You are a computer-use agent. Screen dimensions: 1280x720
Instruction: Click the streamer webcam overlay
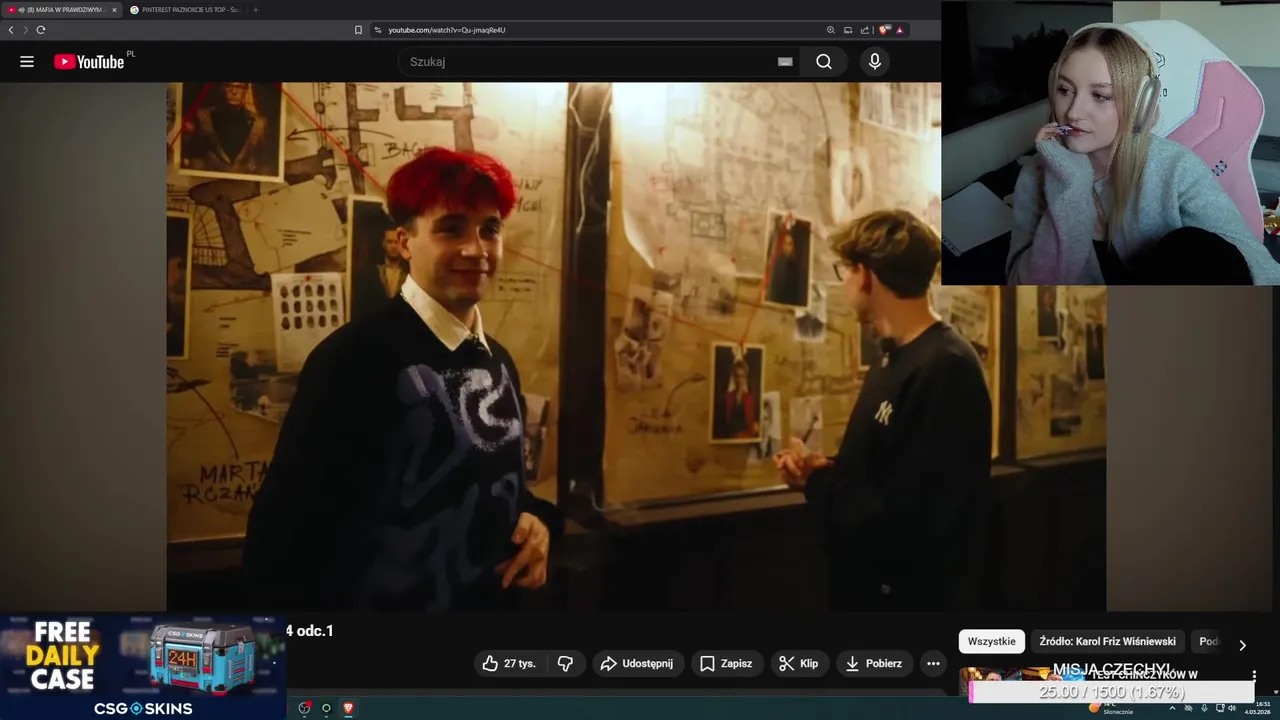1110,143
